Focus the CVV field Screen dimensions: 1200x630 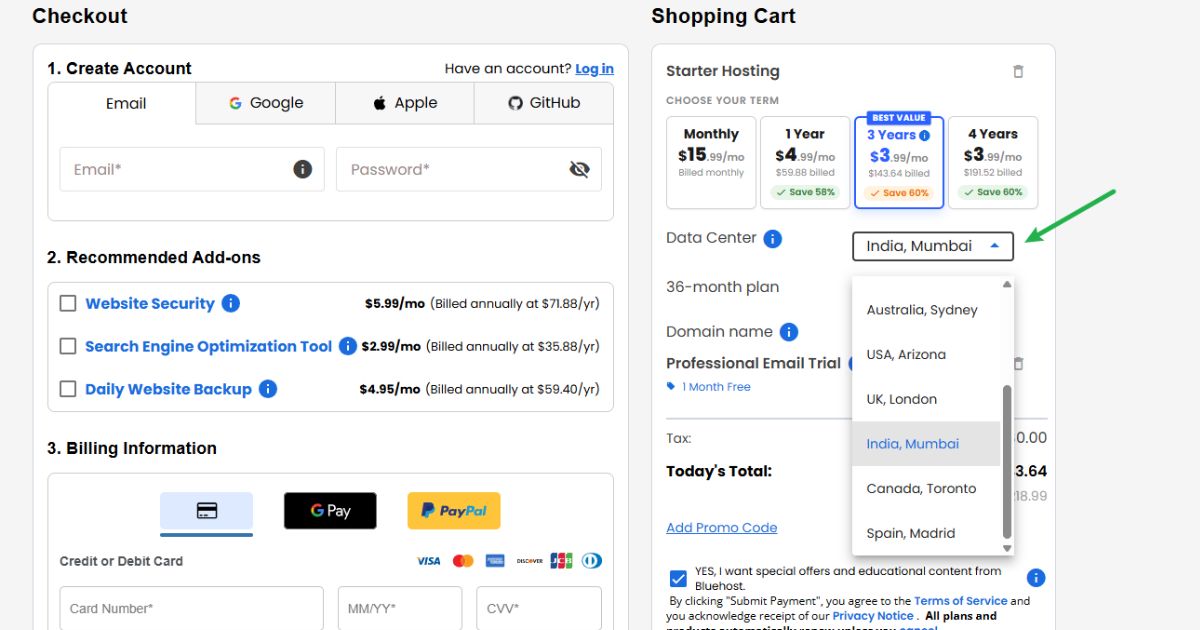(x=539, y=608)
